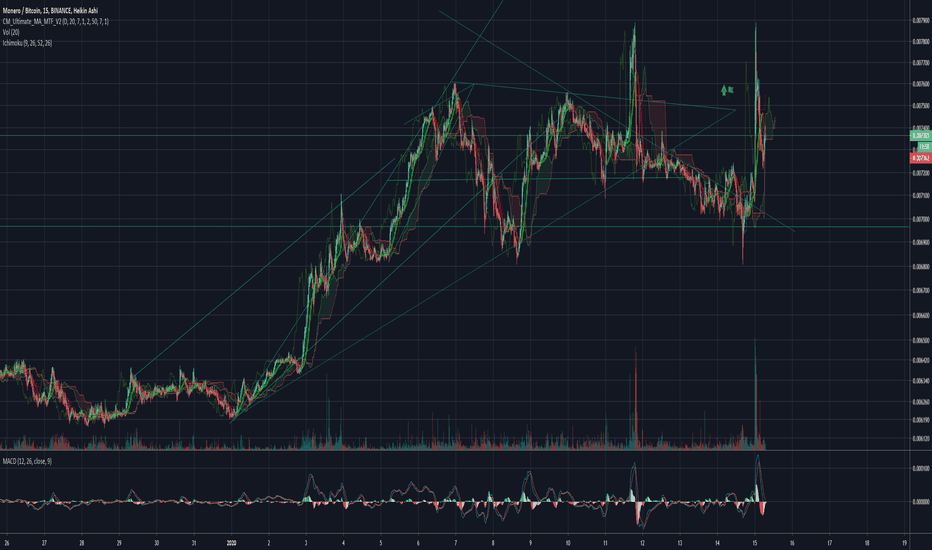
Task: Click the 19 date label on time axis
Action: (x=904, y=543)
